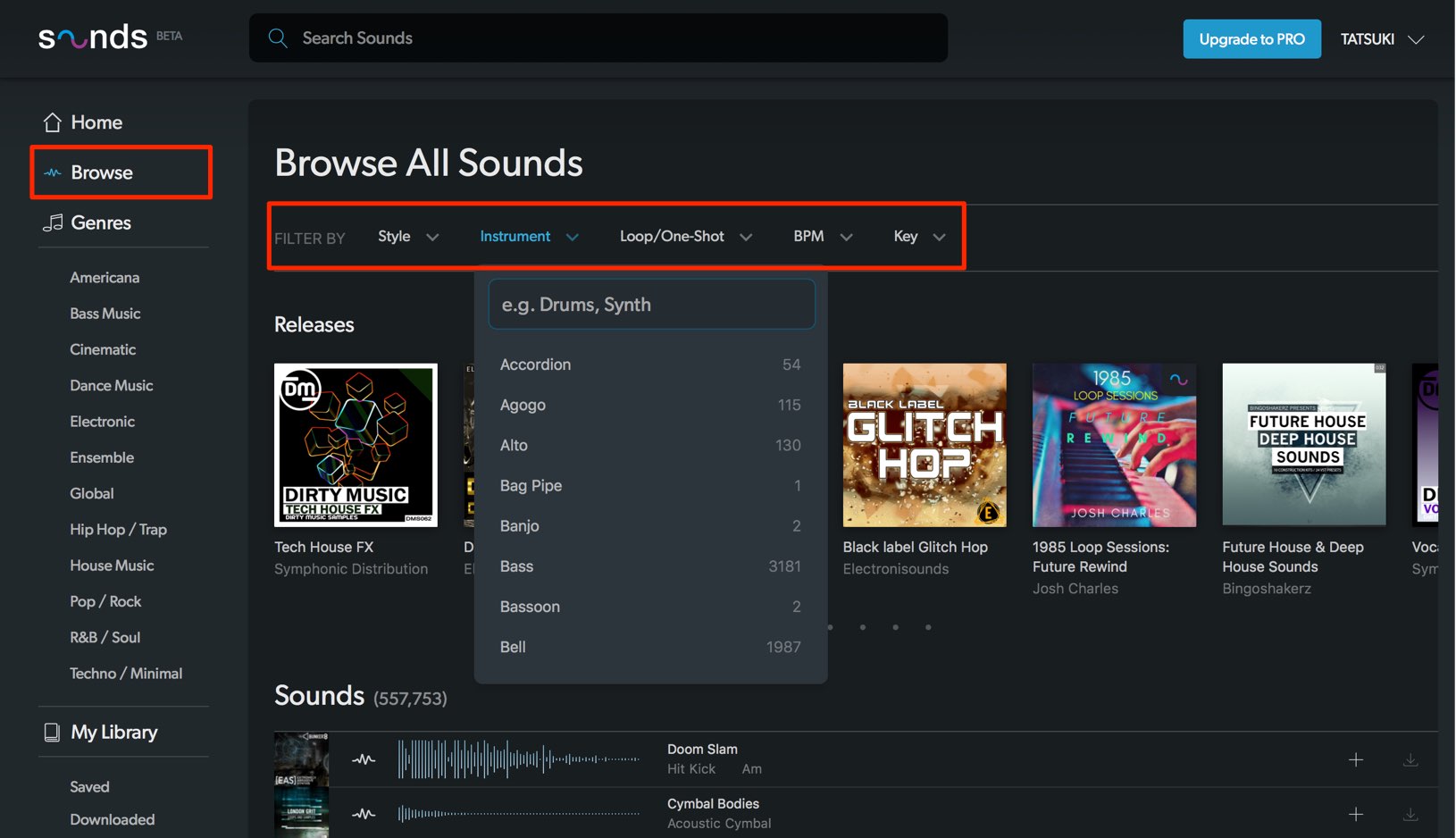
Task: Open My Library section
Action: tap(114, 733)
